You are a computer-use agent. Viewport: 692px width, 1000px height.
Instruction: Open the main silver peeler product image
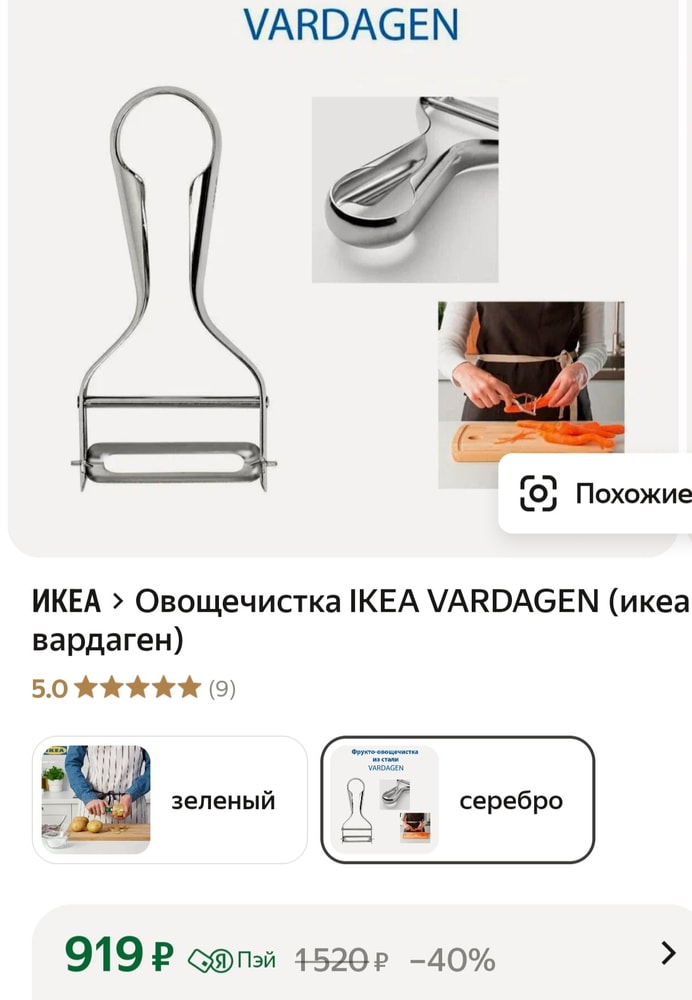[173, 288]
